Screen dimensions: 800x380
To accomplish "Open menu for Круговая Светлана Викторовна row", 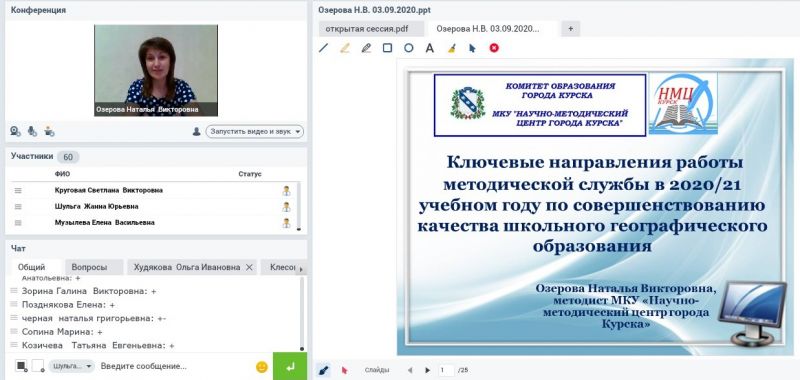I will click(x=18, y=190).
